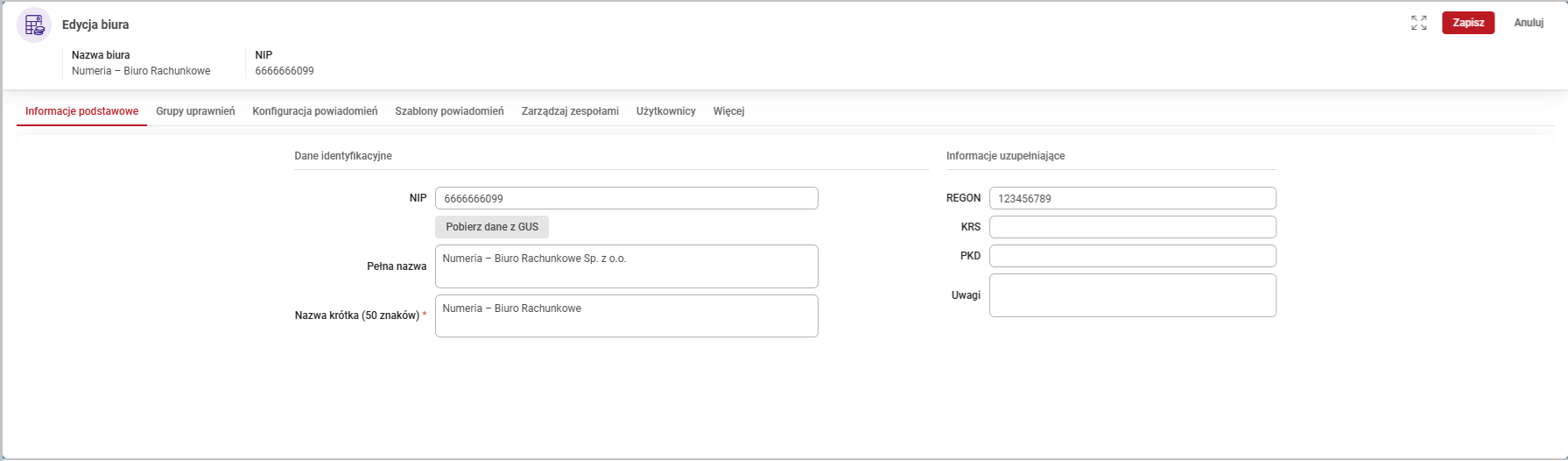
Task: Focus the PKD input field
Action: 1132,256
